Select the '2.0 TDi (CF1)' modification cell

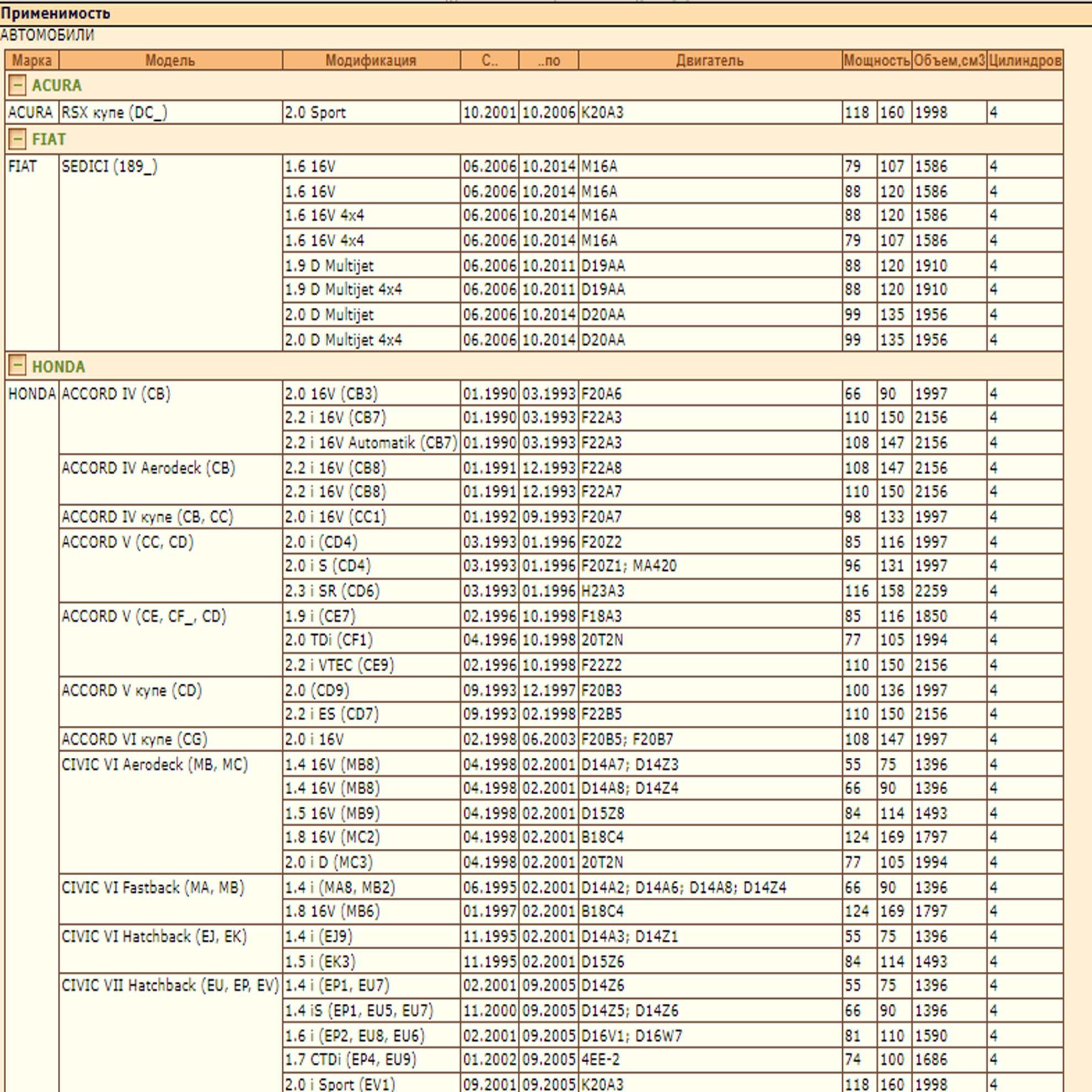click(371, 640)
